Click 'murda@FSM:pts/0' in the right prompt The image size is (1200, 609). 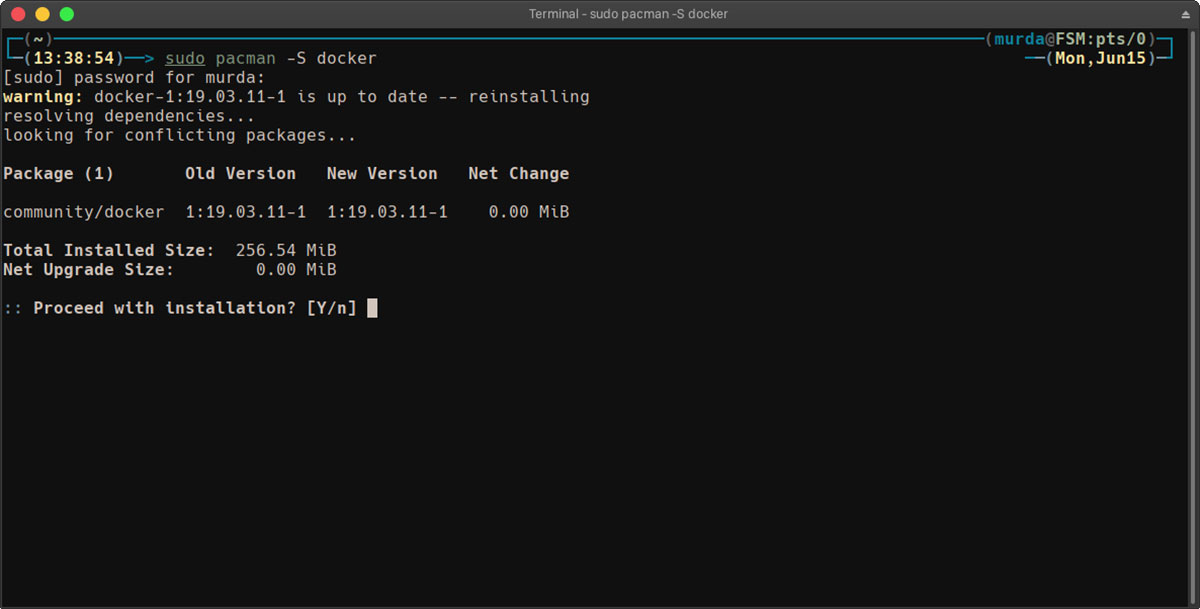point(1070,40)
